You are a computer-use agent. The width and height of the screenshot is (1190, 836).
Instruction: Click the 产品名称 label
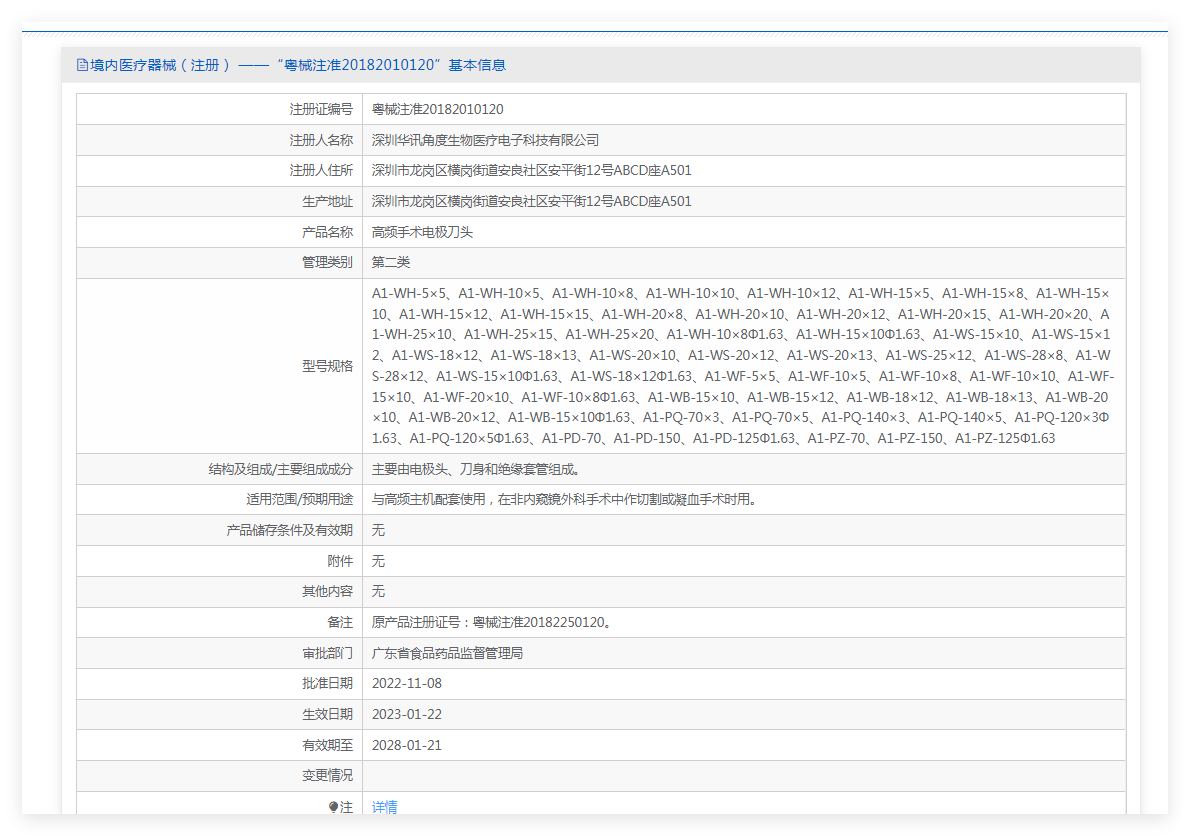pos(327,232)
